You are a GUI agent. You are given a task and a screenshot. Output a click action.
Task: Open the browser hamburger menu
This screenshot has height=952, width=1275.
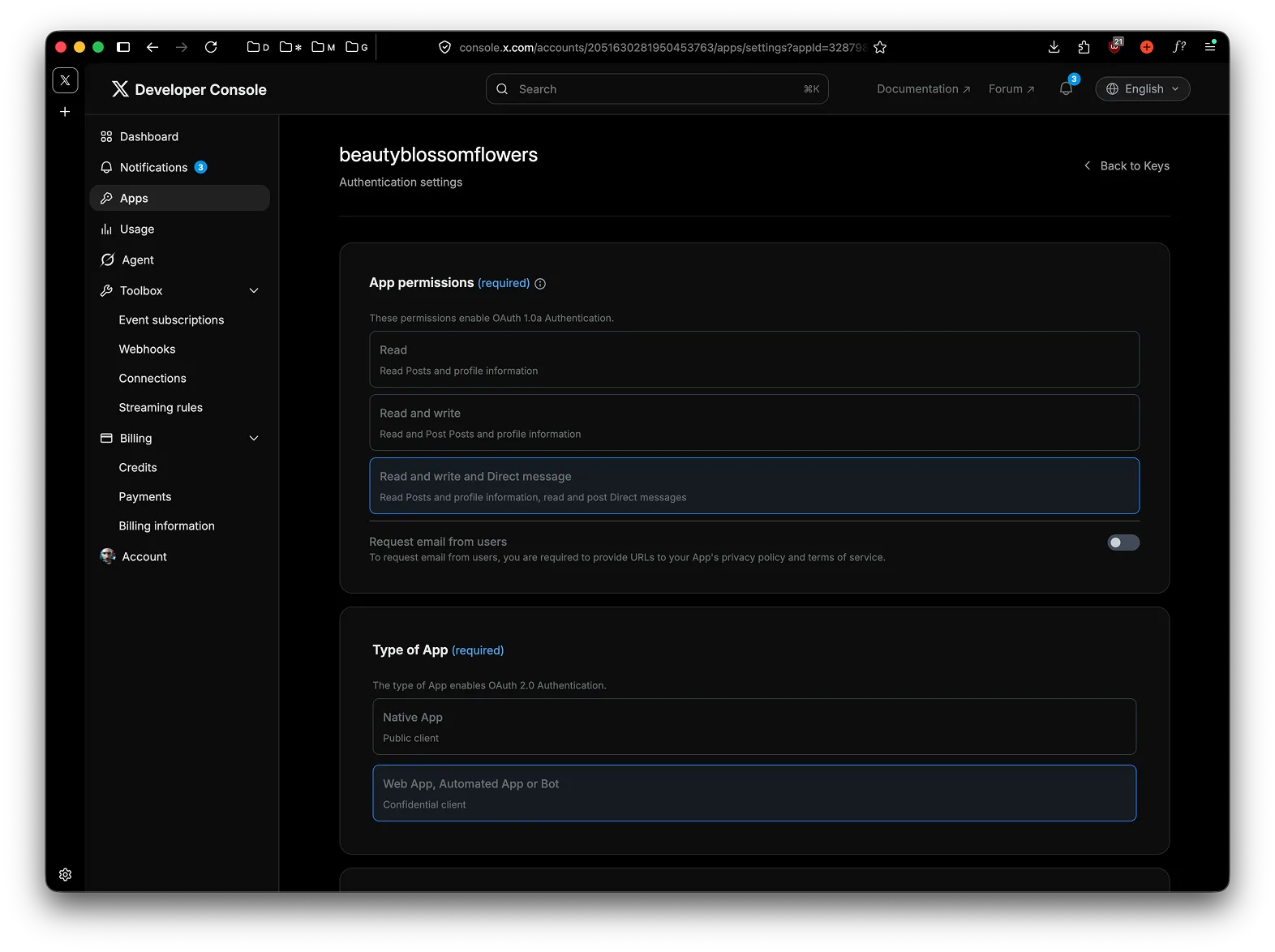click(1210, 47)
